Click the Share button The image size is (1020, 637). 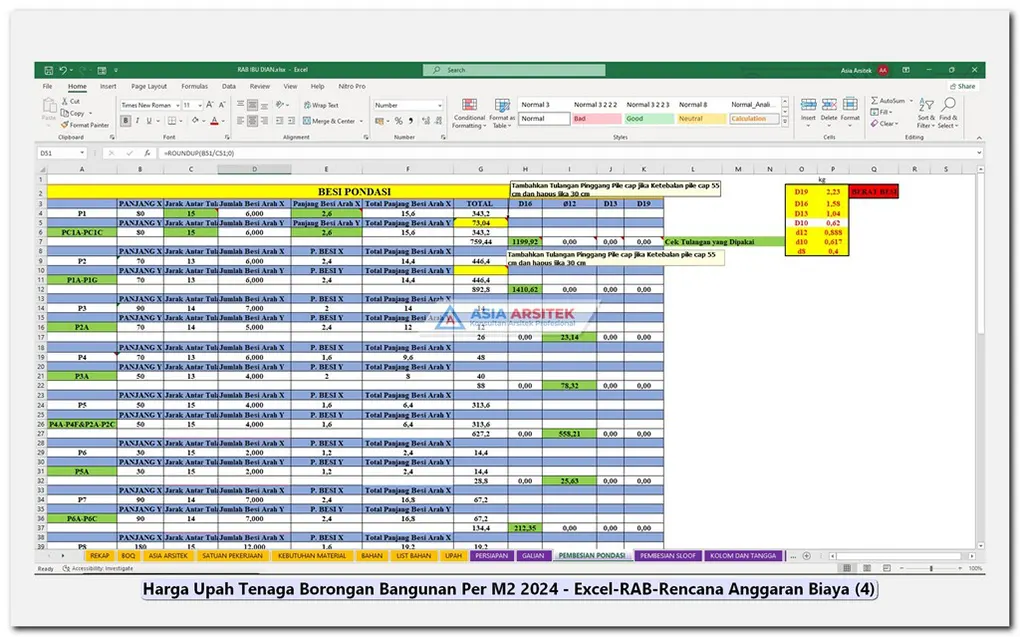coord(963,86)
